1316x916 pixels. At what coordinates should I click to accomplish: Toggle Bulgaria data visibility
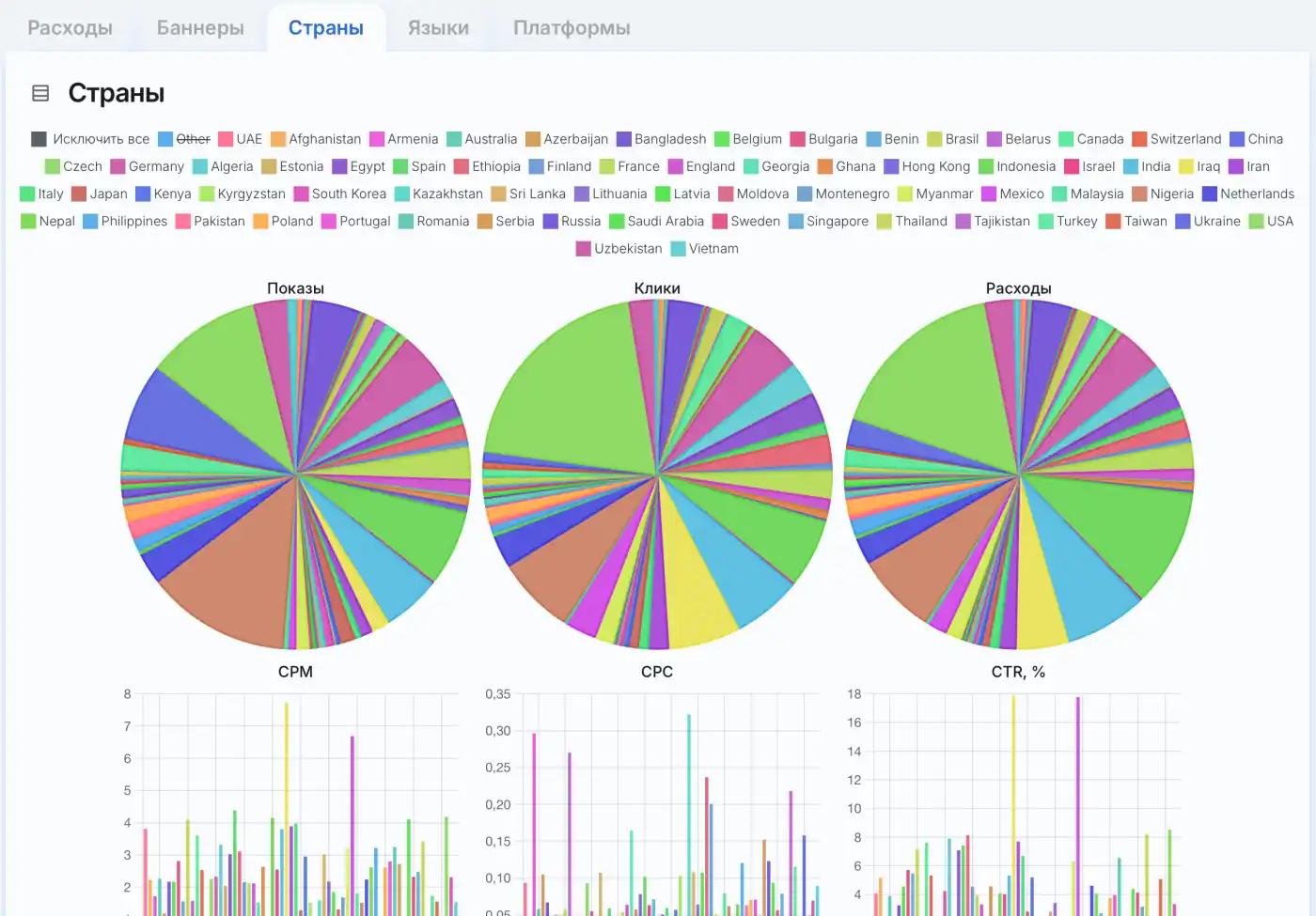pyautogui.click(x=824, y=139)
